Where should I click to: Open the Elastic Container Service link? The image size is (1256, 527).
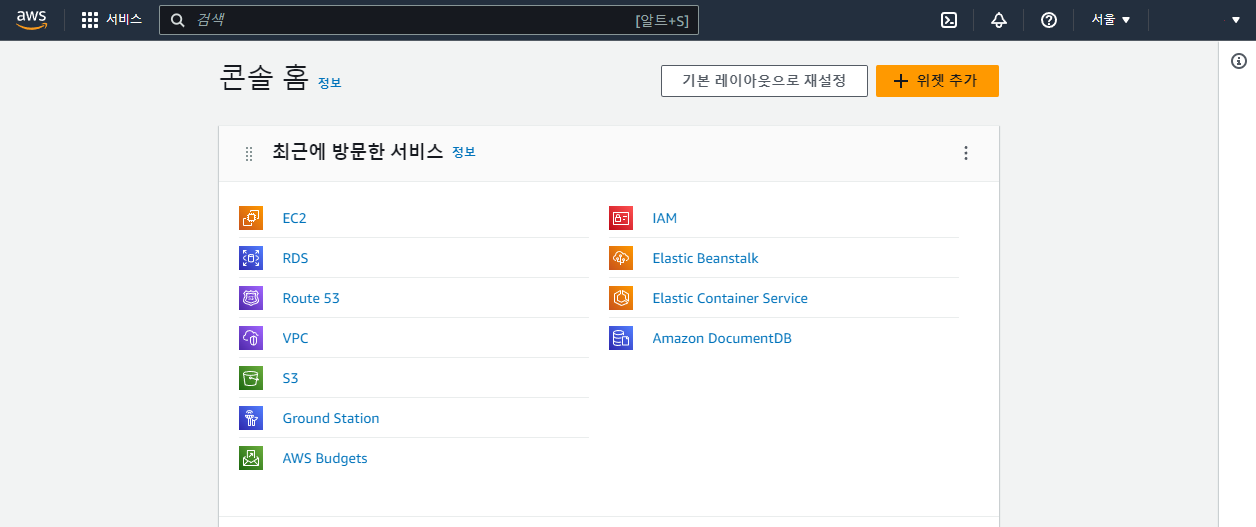pos(730,298)
